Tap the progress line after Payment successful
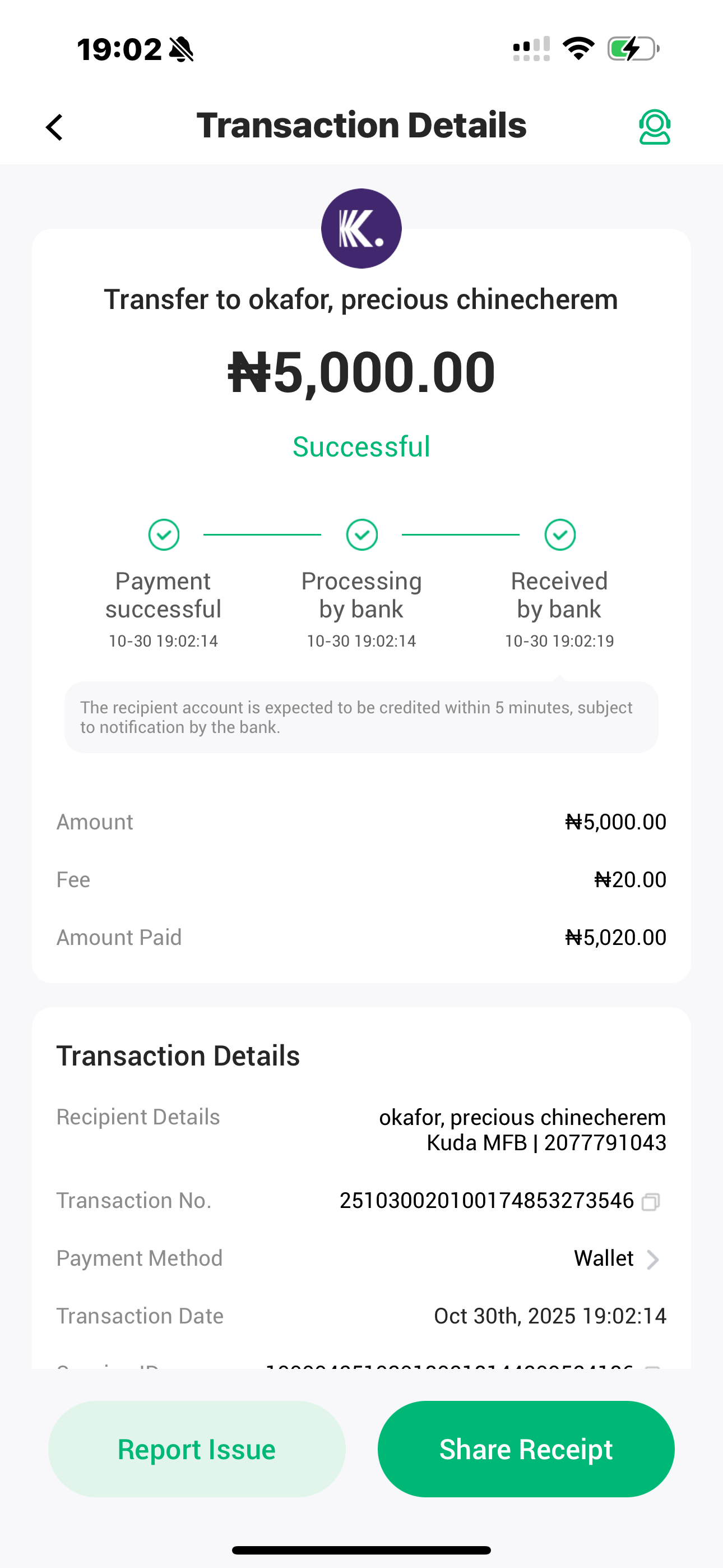723x1568 pixels. (x=262, y=534)
